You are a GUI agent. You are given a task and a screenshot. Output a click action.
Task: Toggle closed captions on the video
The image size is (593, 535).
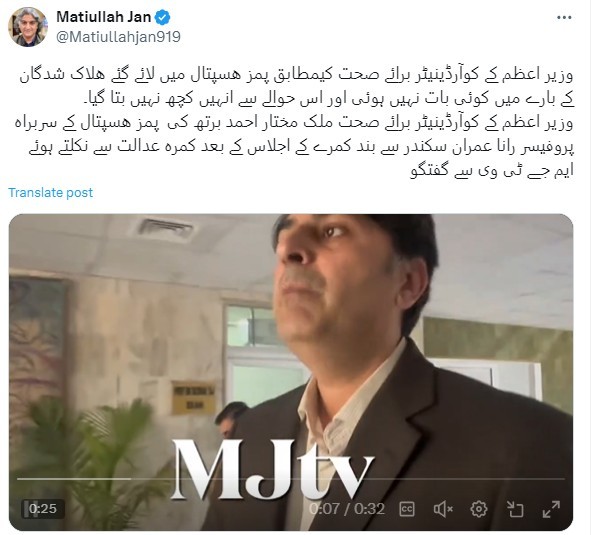407,509
